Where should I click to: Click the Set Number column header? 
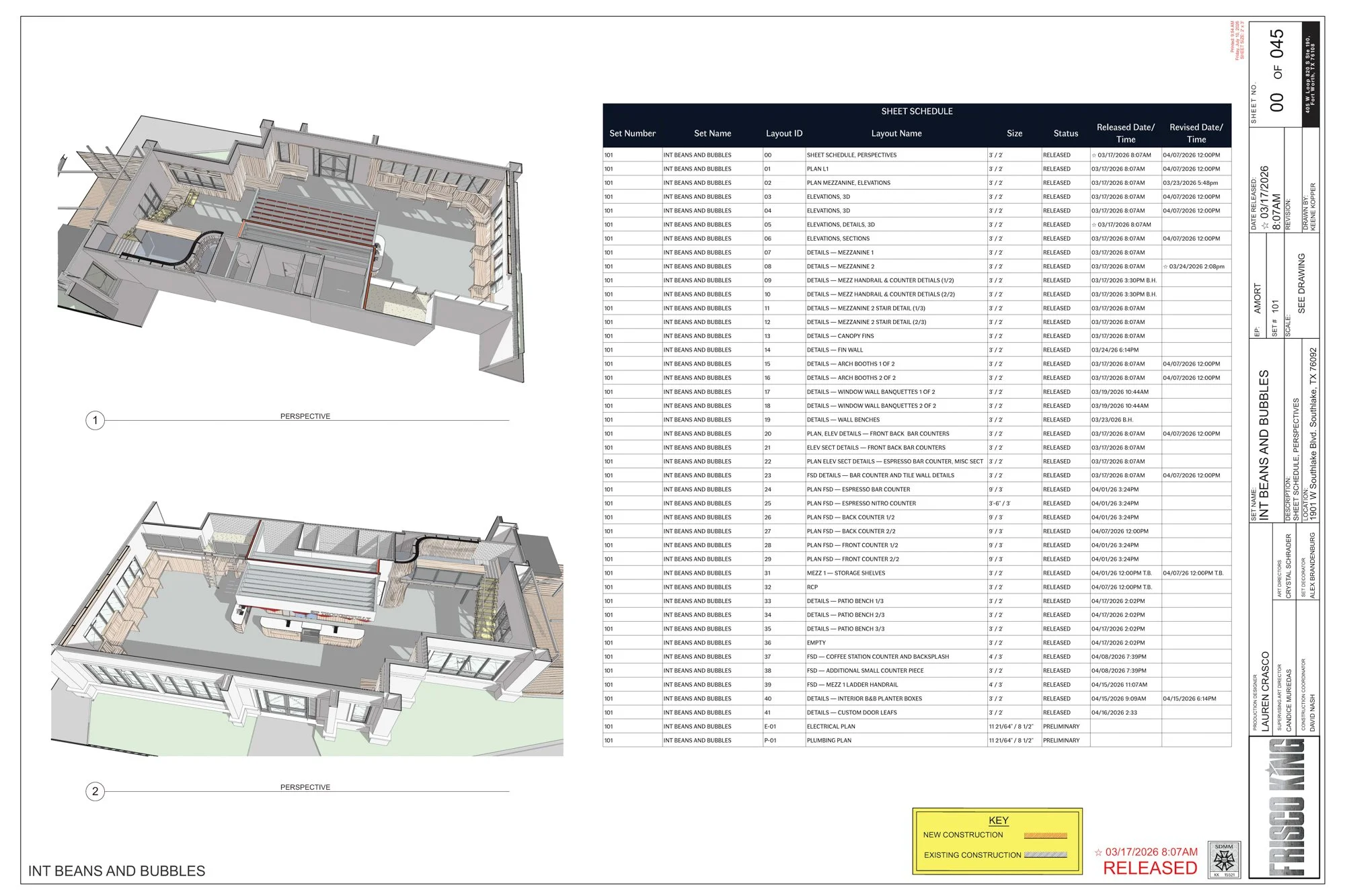[x=632, y=133]
